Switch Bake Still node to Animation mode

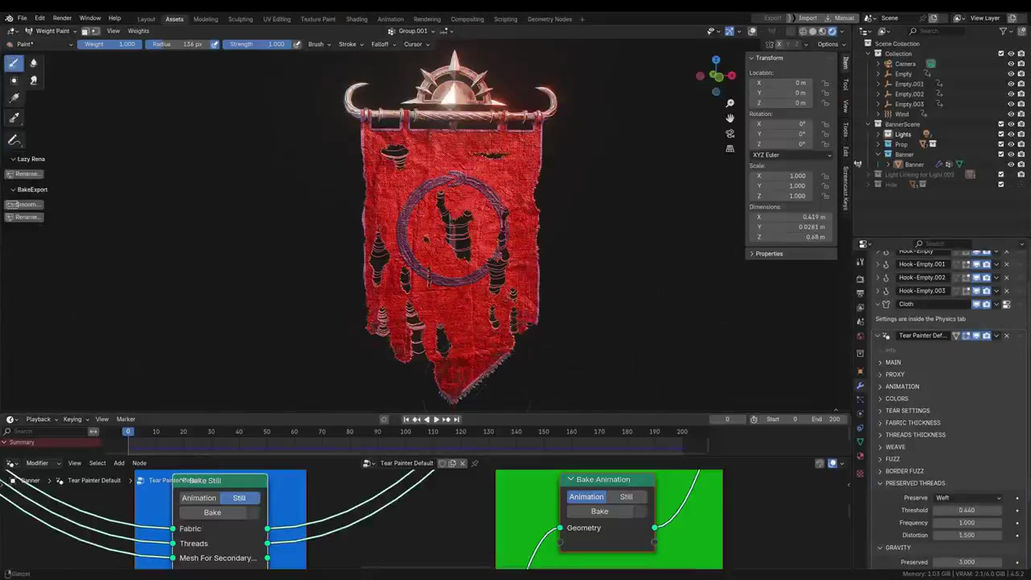click(199, 498)
